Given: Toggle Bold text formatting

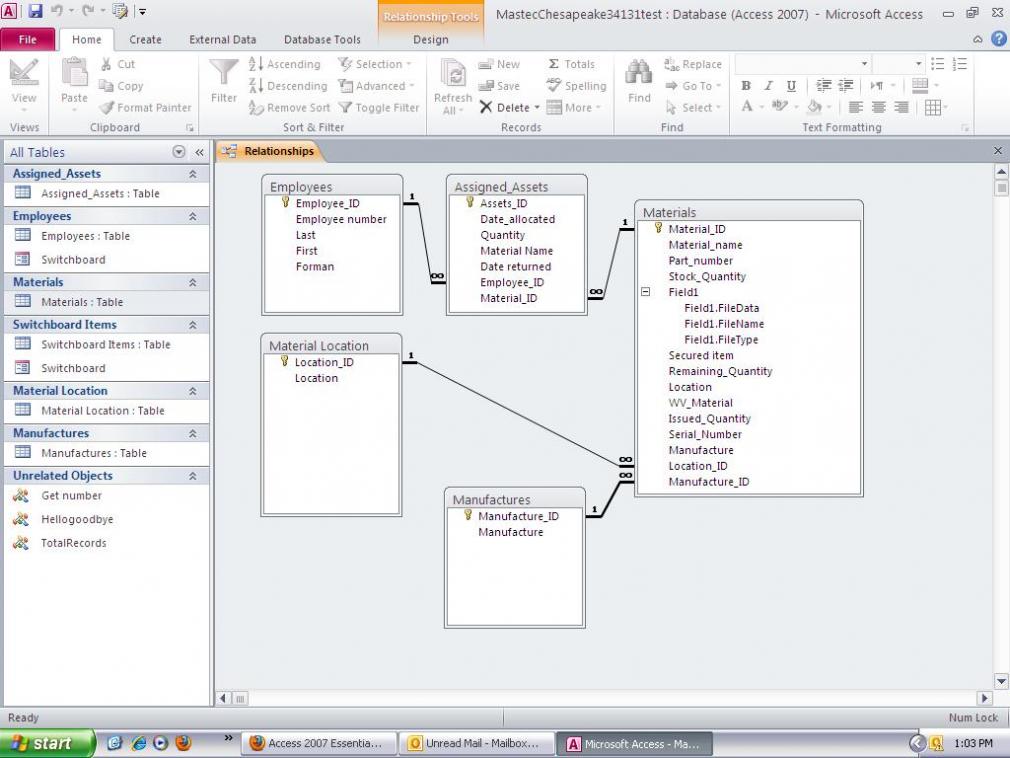Looking at the screenshot, I should pos(746,86).
